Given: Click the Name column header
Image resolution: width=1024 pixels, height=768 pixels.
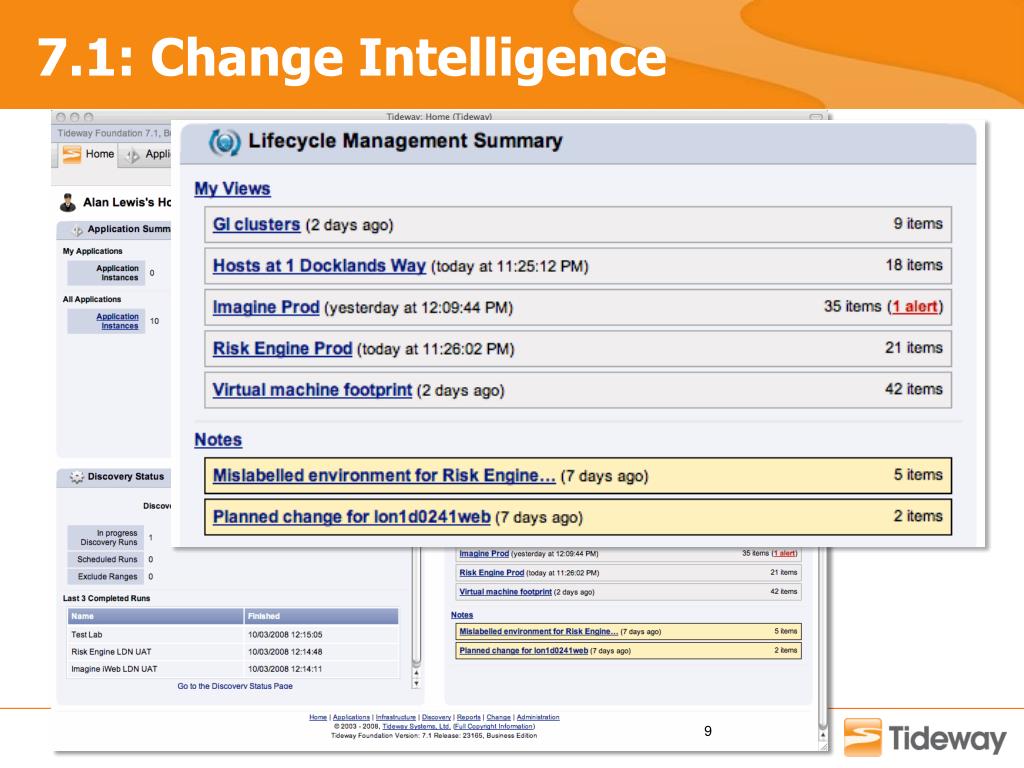Looking at the screenshot, I should 155,616.
